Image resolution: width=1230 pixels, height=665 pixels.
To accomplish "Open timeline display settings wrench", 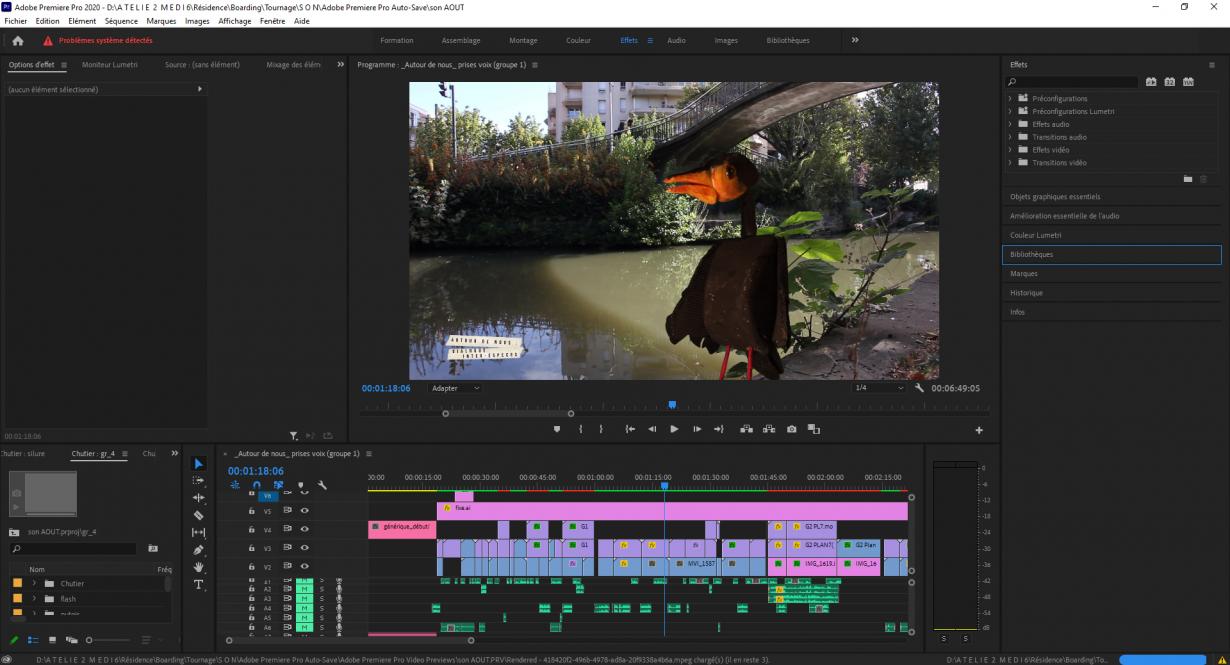I will [x=322, y=485].
